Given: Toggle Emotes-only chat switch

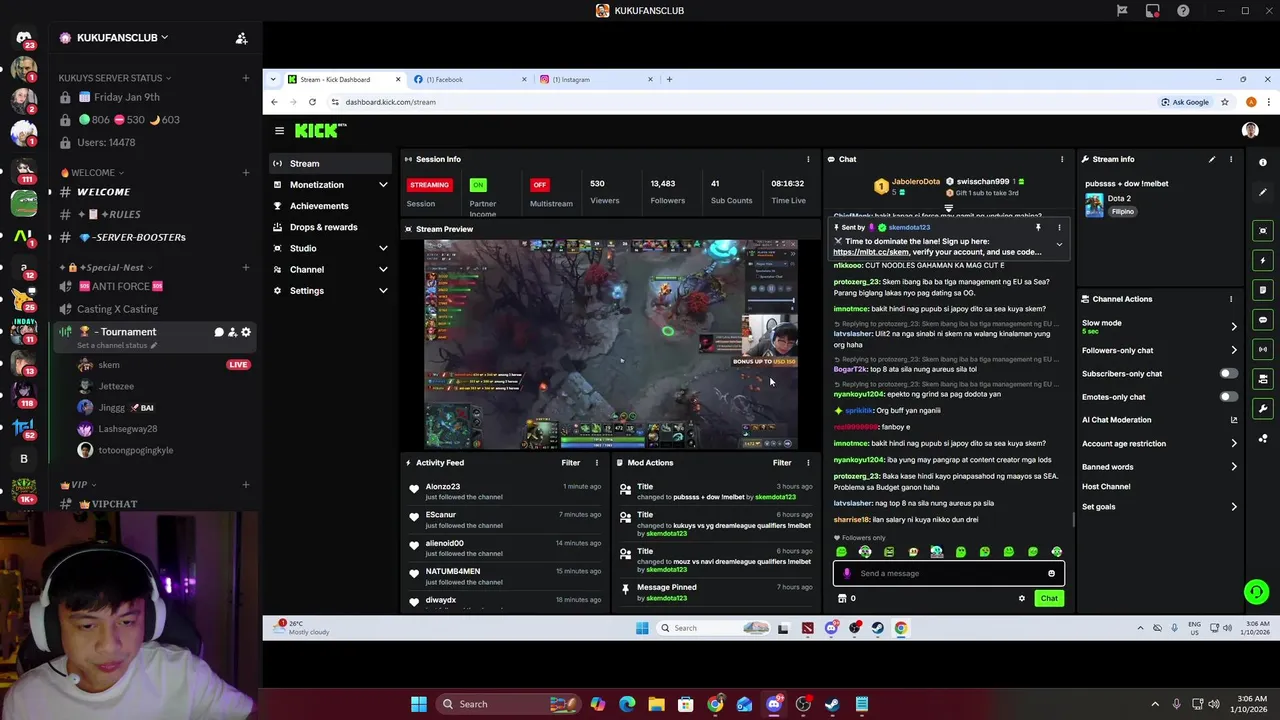Looking at the screenshot, I should point(1228,397).
